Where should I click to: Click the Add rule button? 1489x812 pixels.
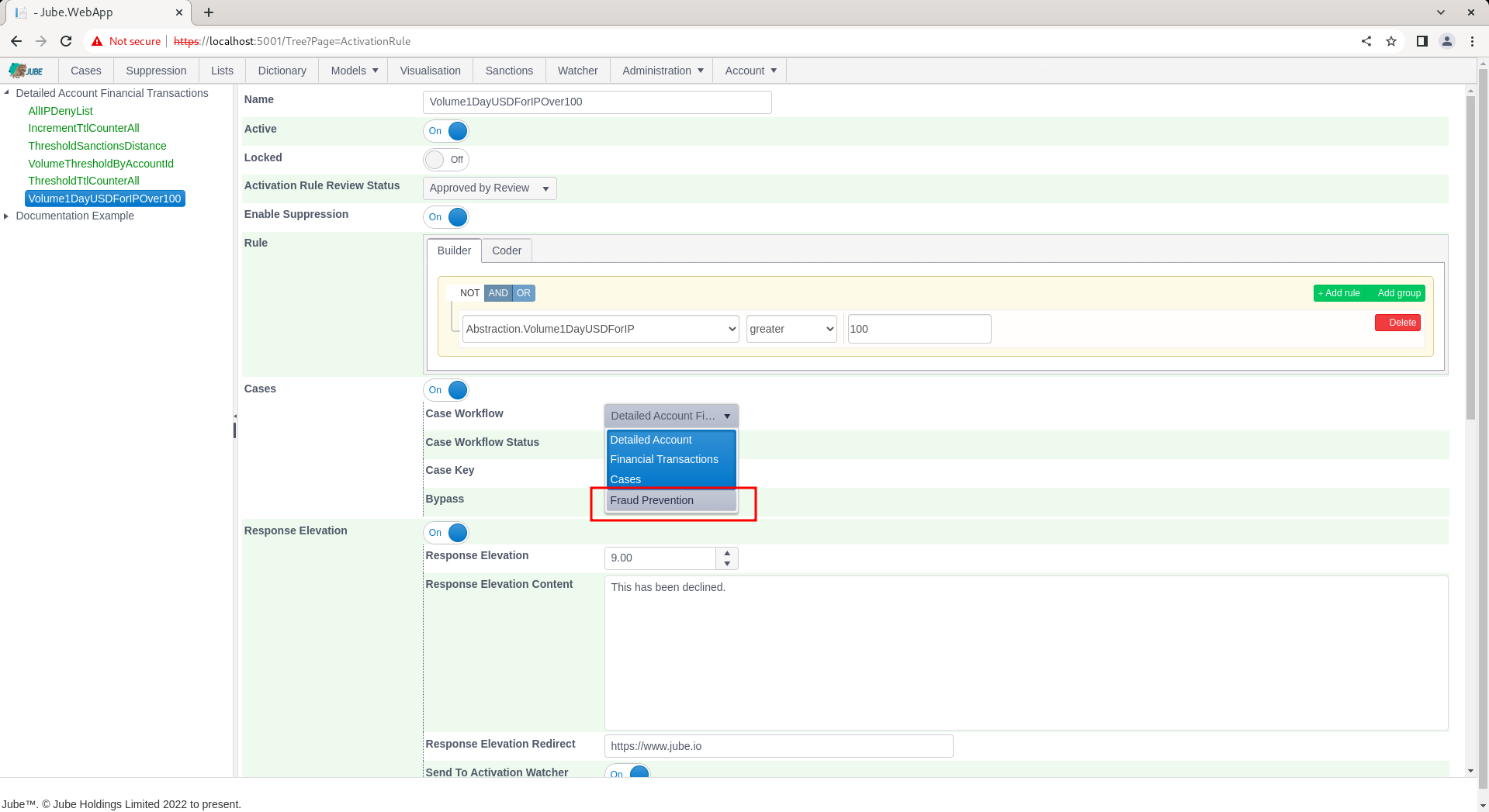point(1339,293)
